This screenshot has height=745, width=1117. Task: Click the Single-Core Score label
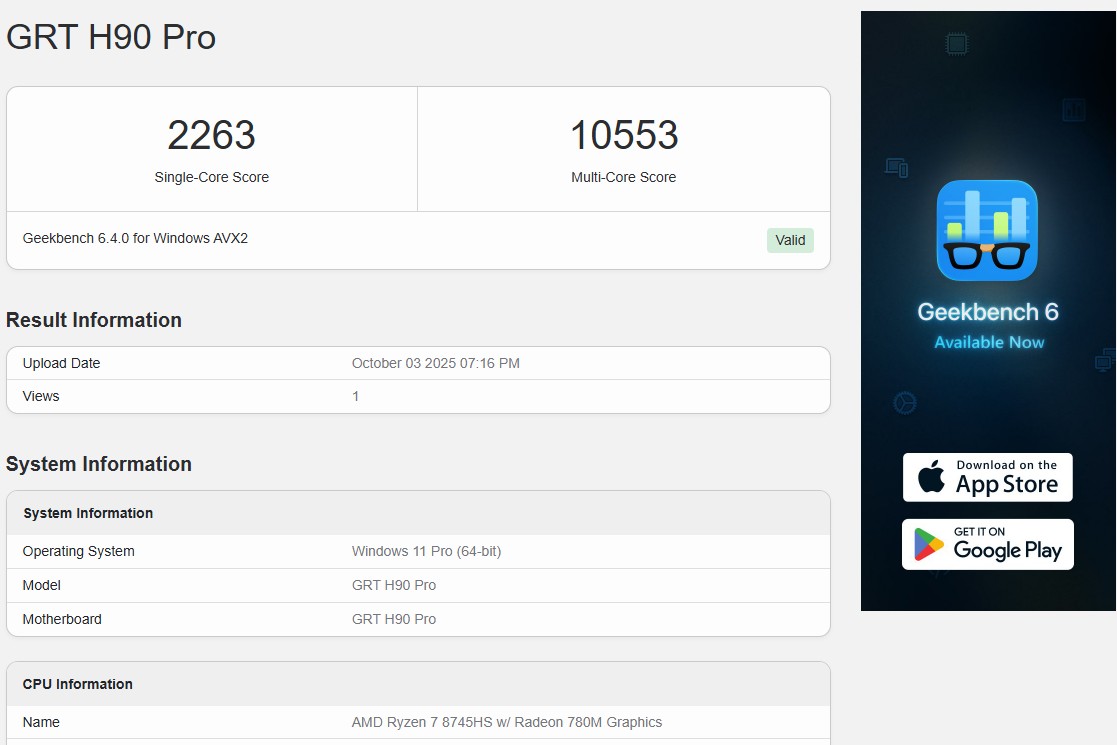tap(212, 177)
